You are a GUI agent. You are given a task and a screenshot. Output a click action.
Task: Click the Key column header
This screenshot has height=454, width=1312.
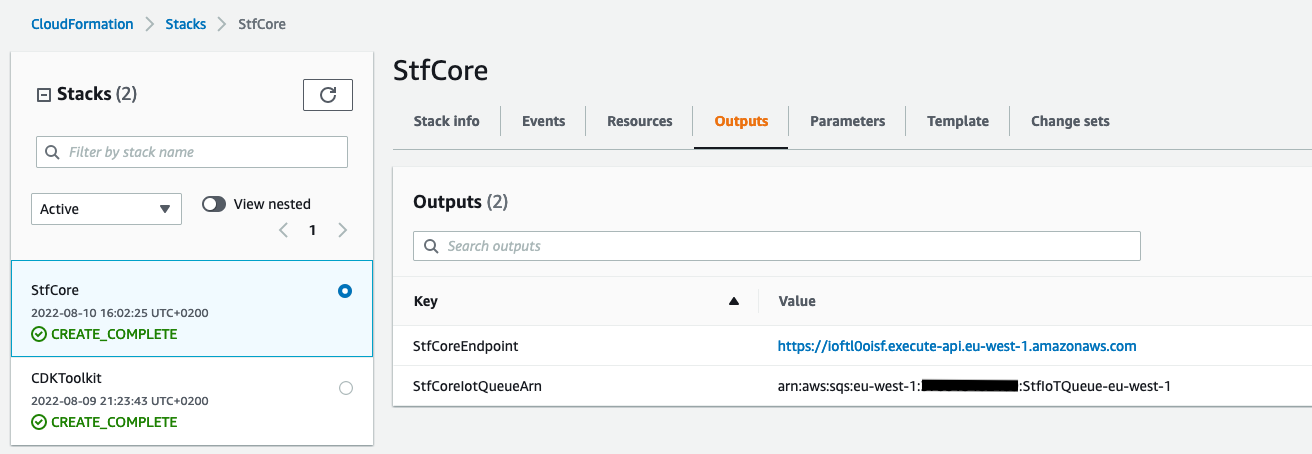coord(425,301)
